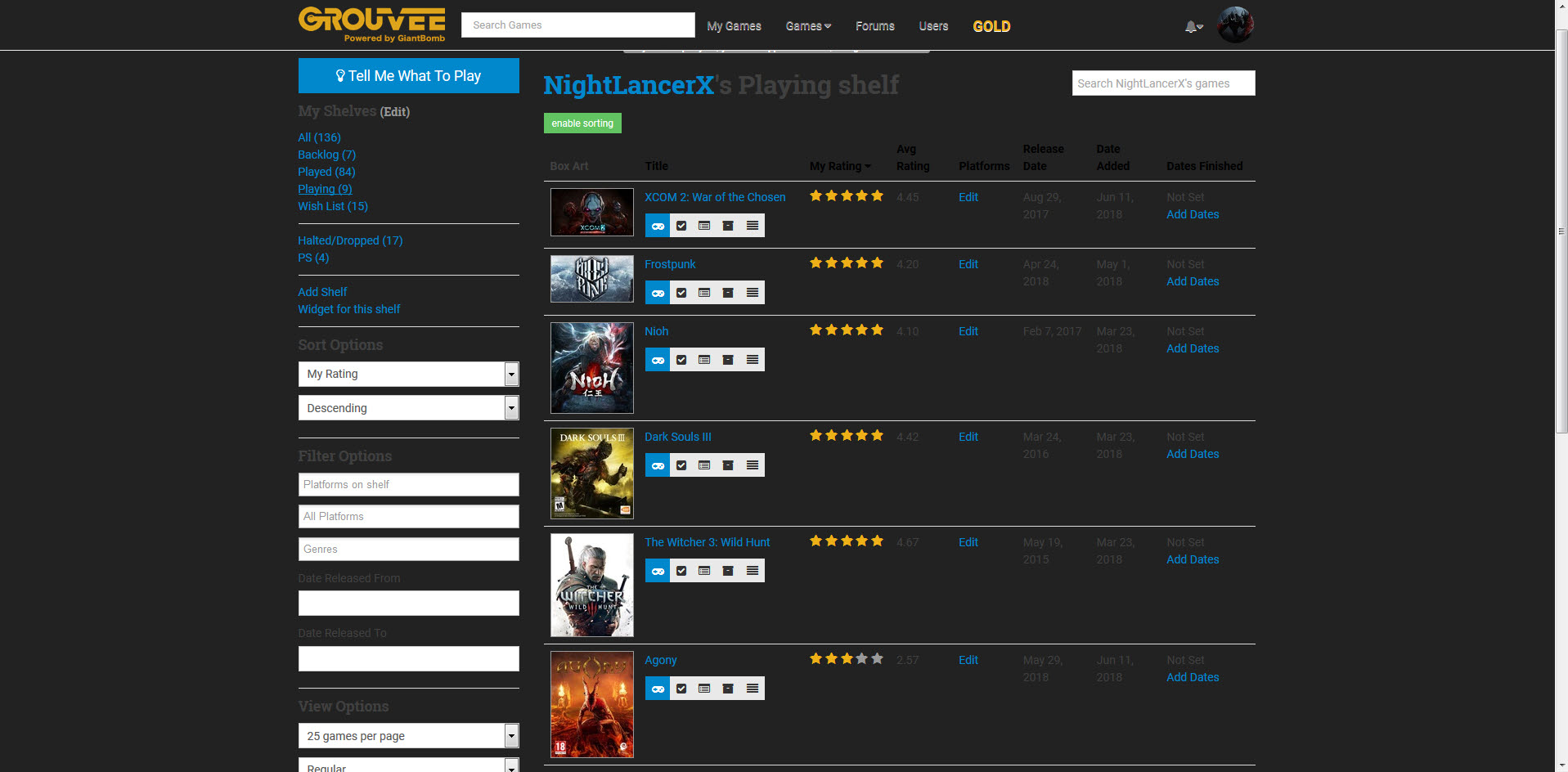Viewport: 1568px width, 772px height.
Task: Click the backlog box icon for Nioh
Action: [x=728, y=360]
